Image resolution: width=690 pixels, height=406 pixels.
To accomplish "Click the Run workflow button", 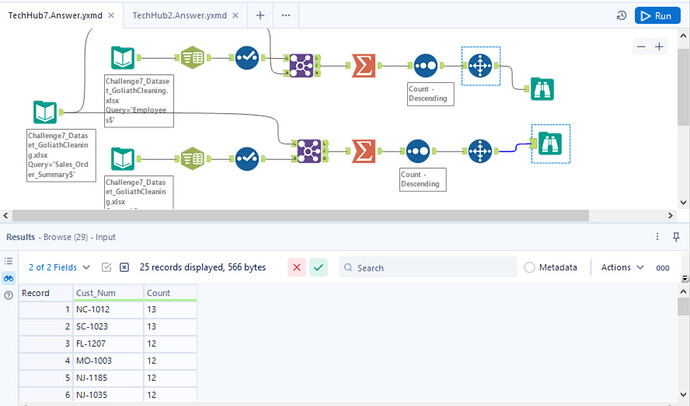I will pos(656,16).
